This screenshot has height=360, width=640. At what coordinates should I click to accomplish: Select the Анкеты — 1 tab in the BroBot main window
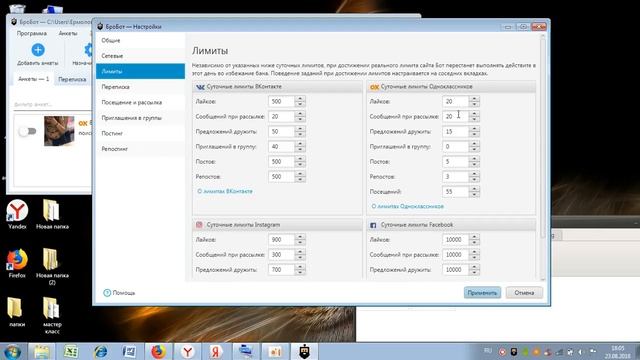point(33,79)
